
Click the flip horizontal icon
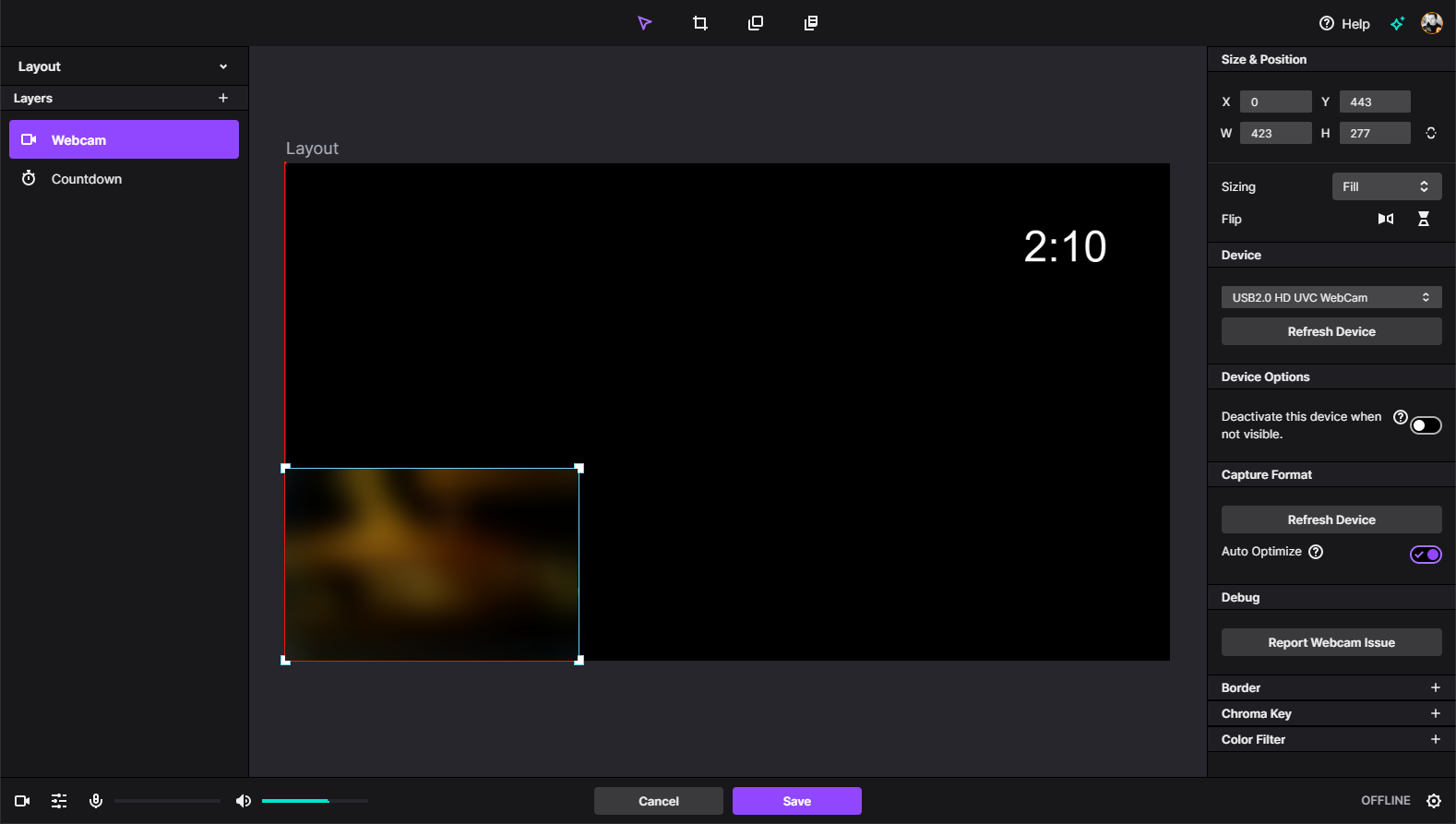coord(1385,219)
